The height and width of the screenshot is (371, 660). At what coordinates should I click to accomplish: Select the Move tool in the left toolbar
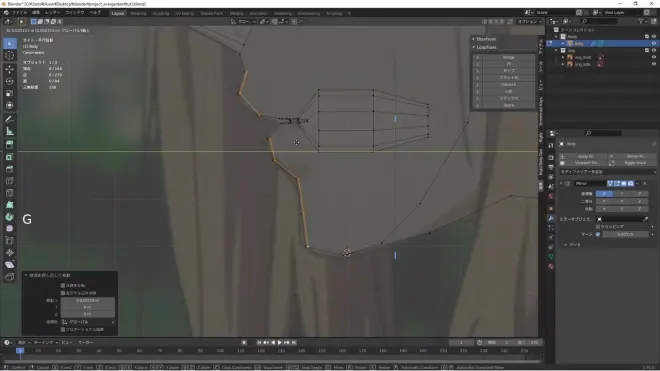[10, 69]
